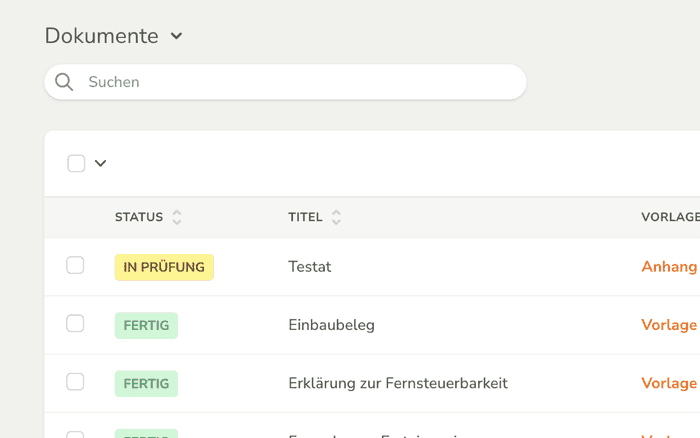Viewport: 700px width, 438px height.
Task: Click the FERTIG badge in the Einbaubeleg row
Action: (x=146, y=325)
